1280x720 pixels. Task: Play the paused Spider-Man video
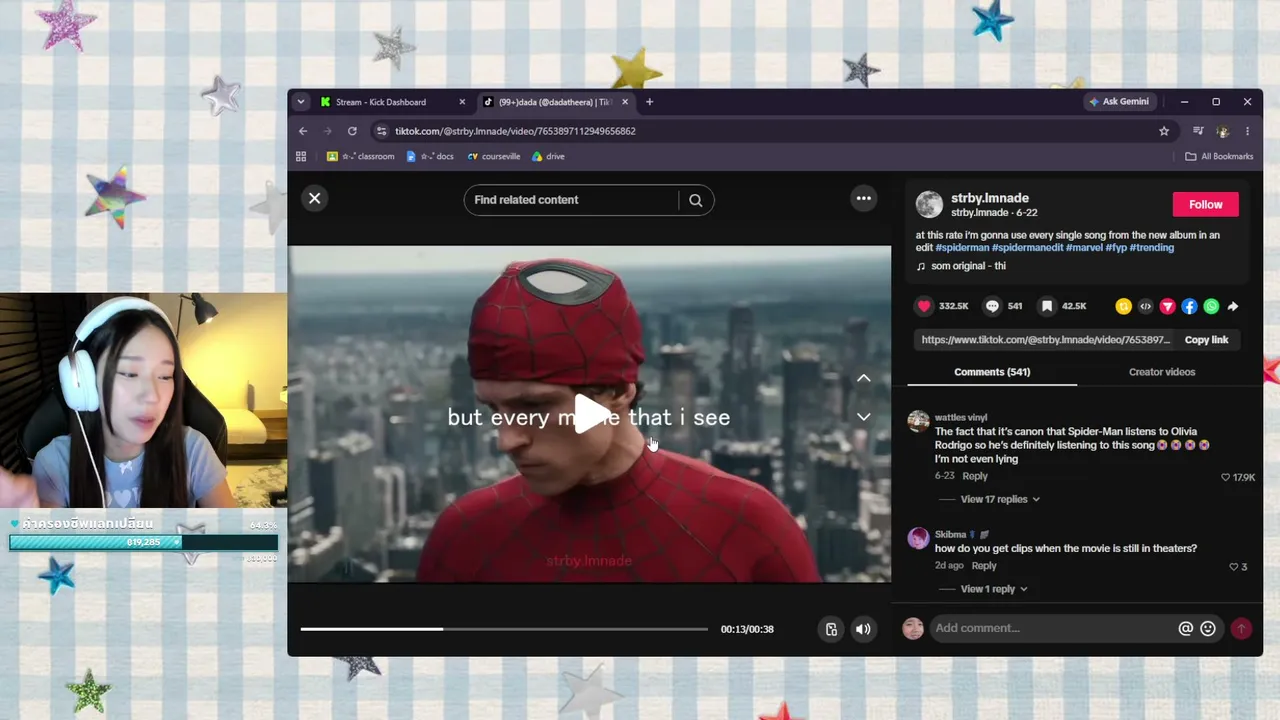pyautogui.click(x=591, y=415)
